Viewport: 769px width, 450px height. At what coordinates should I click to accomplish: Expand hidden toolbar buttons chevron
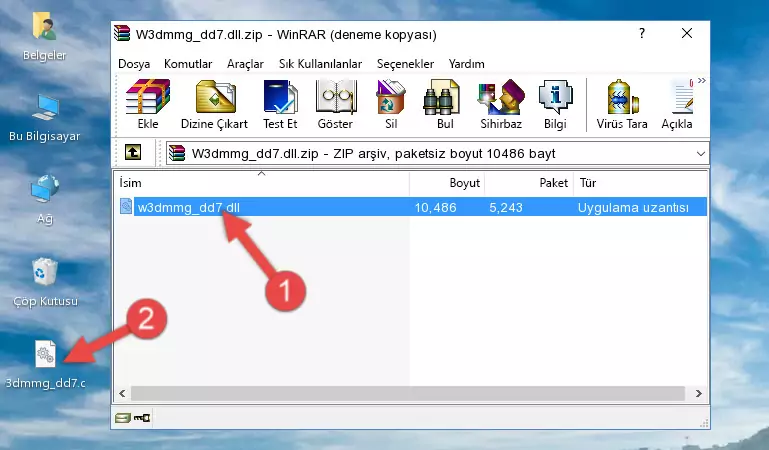tap(702, 81)
